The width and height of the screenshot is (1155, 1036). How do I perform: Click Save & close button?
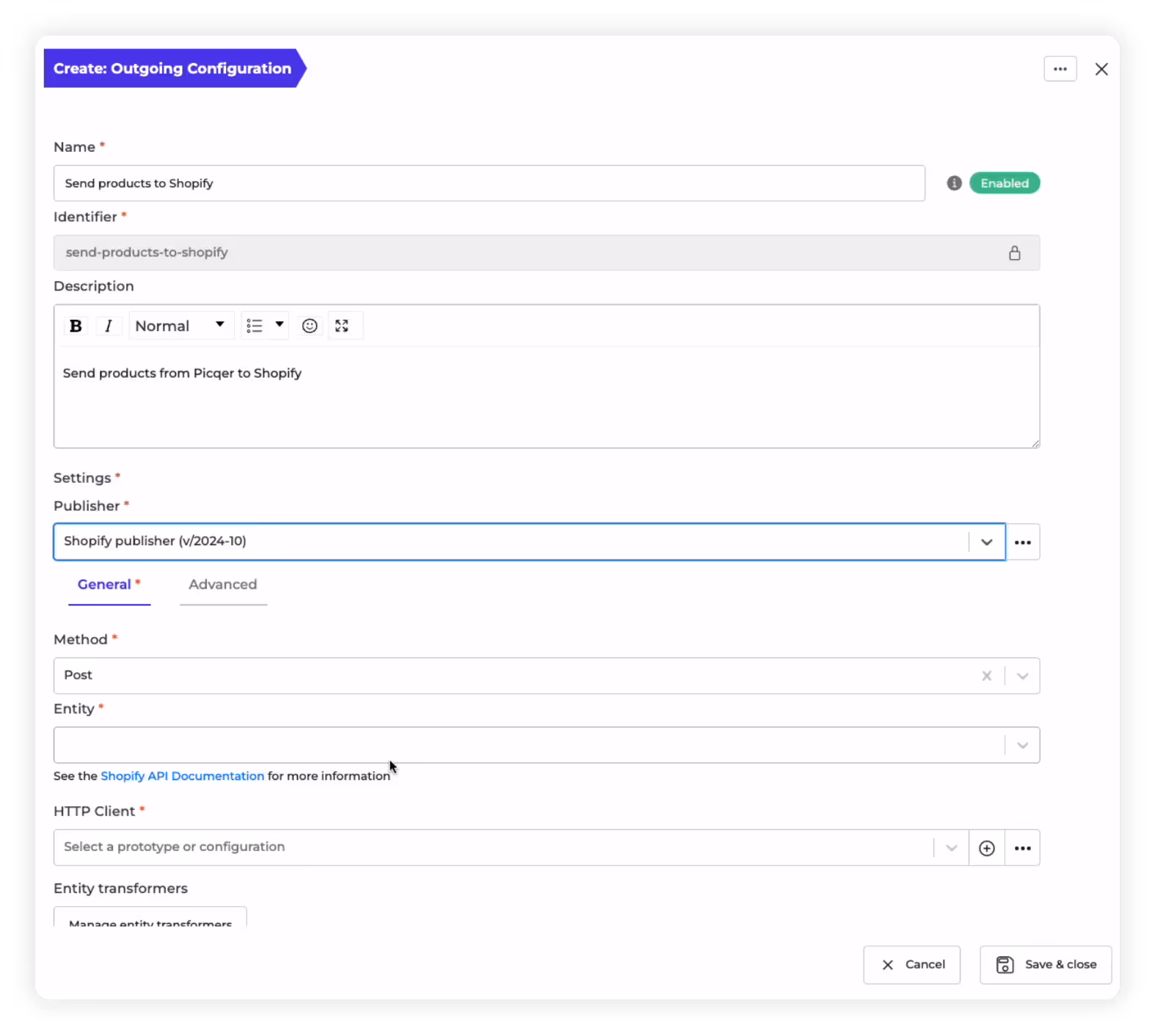1046,965
